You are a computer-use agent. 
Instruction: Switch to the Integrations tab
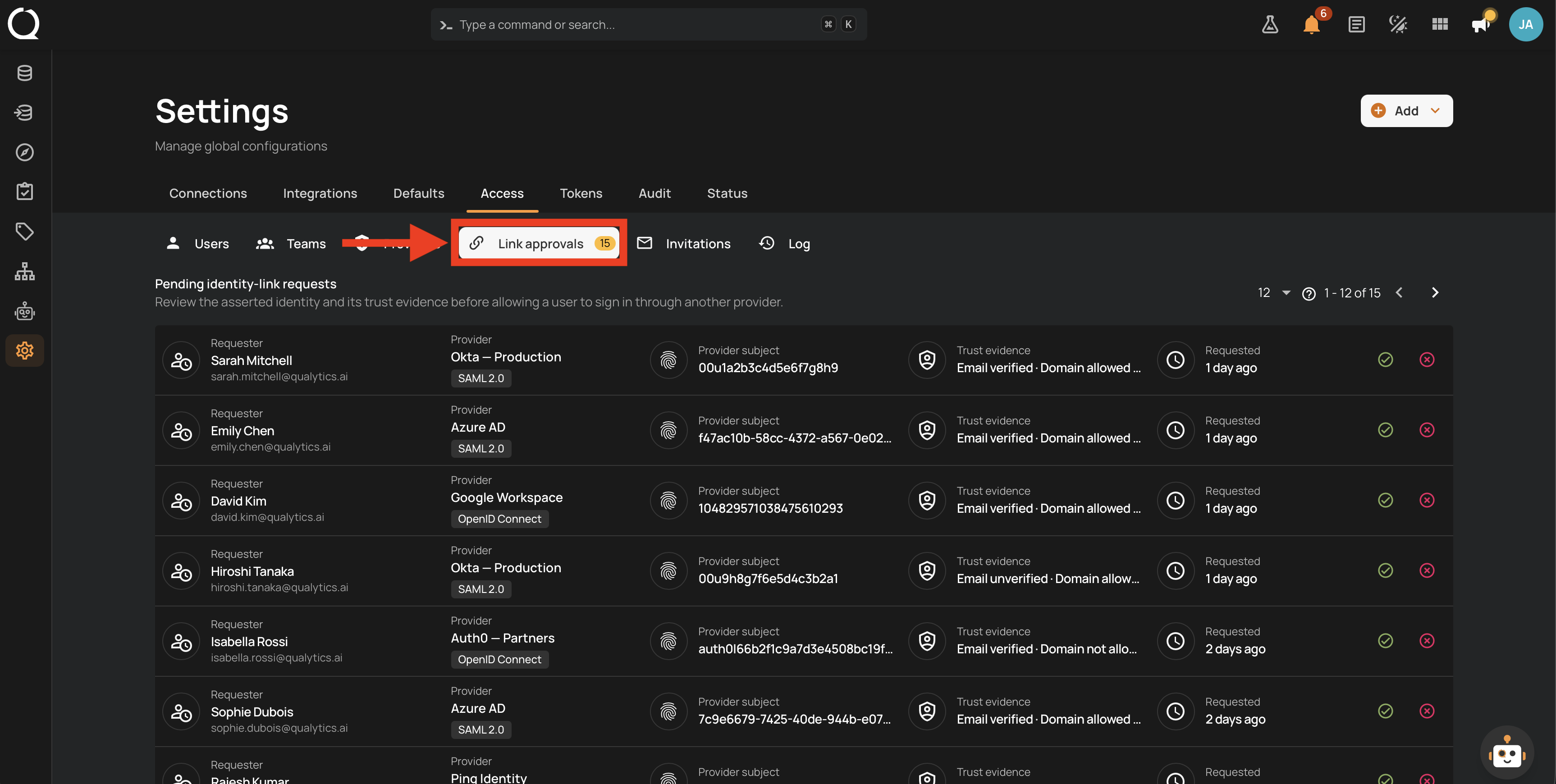pos(320,193)
